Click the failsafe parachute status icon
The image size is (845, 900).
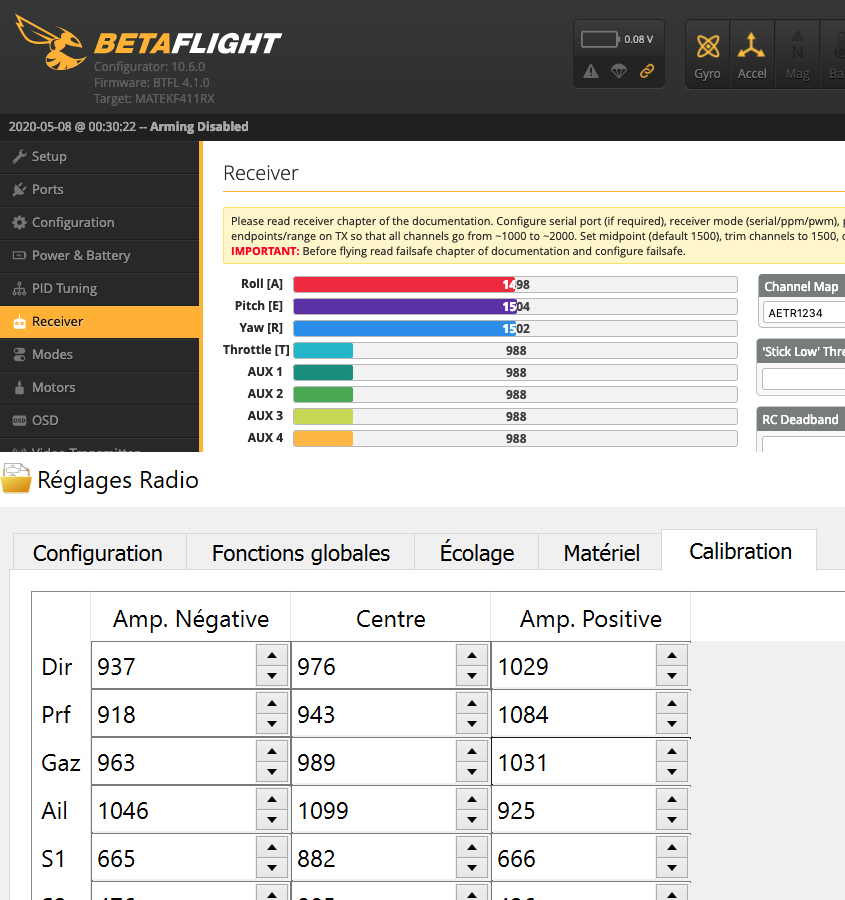[619, 71]
